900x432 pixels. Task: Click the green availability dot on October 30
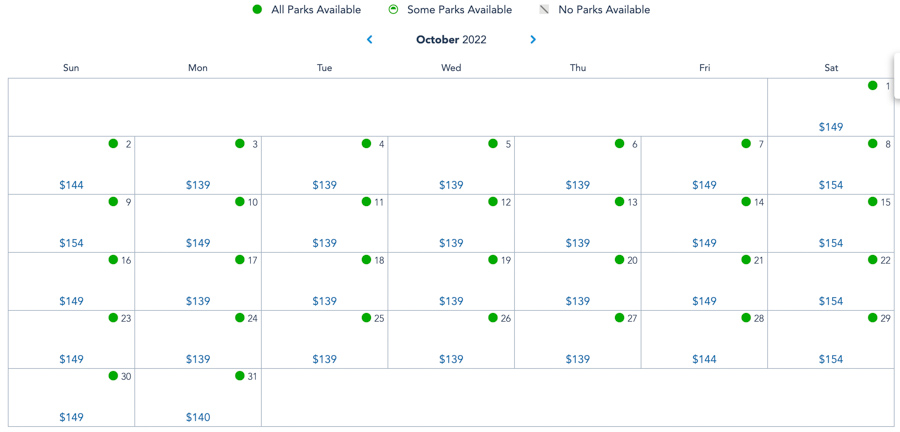coord(114,376)
